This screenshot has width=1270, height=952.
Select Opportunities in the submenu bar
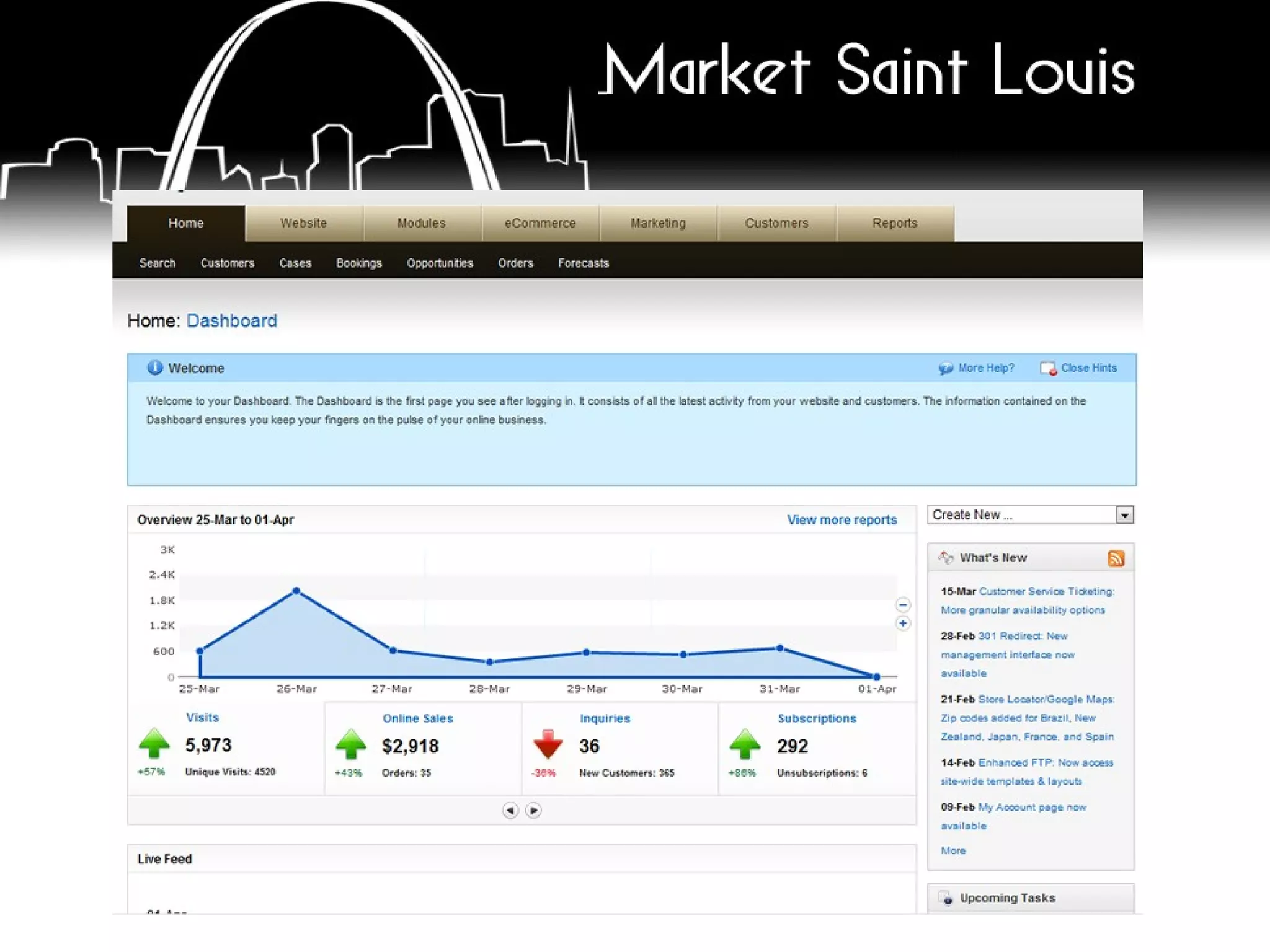(439, 263)
